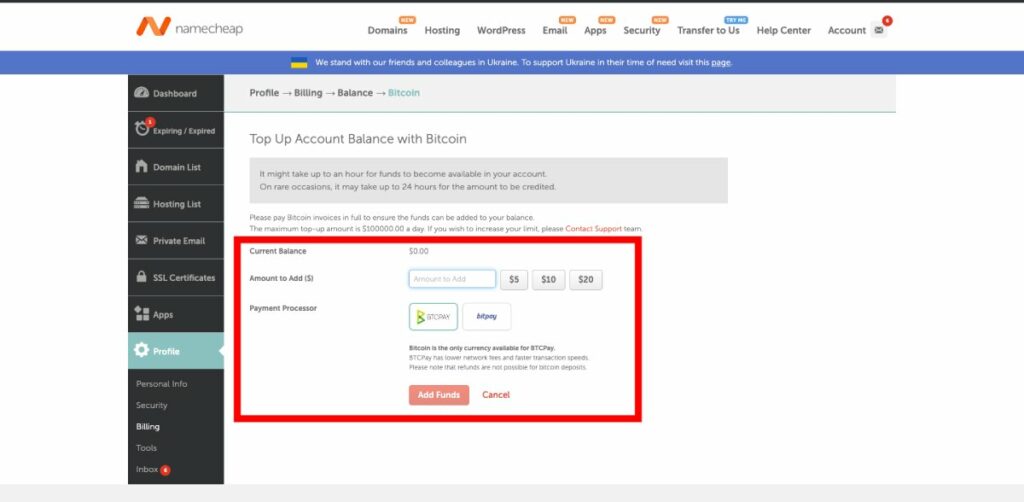This screenshot has height=502, width=1024.
Task: Select BitPay payment processor
Action: (x=487, y=317)
